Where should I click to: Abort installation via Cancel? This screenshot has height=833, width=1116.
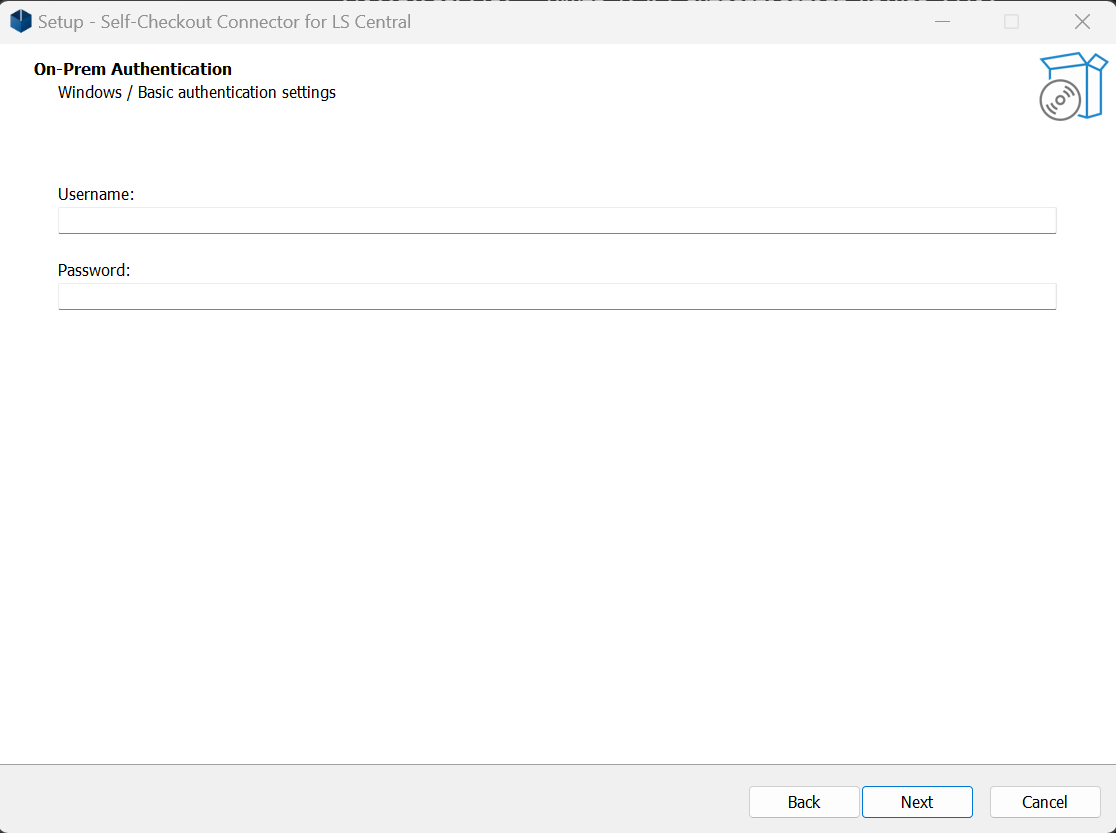coord(1044,801)
